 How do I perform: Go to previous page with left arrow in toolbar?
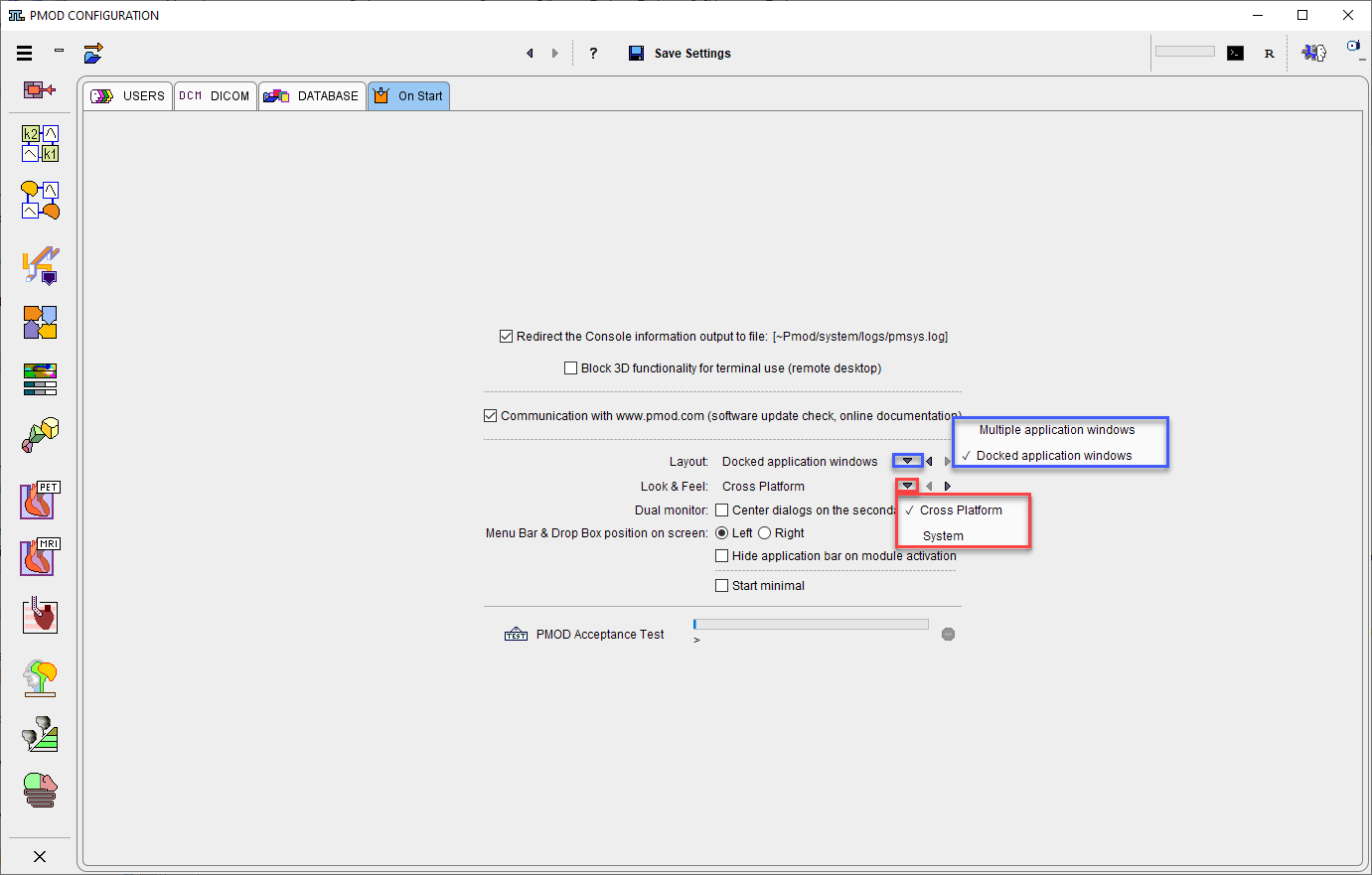pos(530,54)
